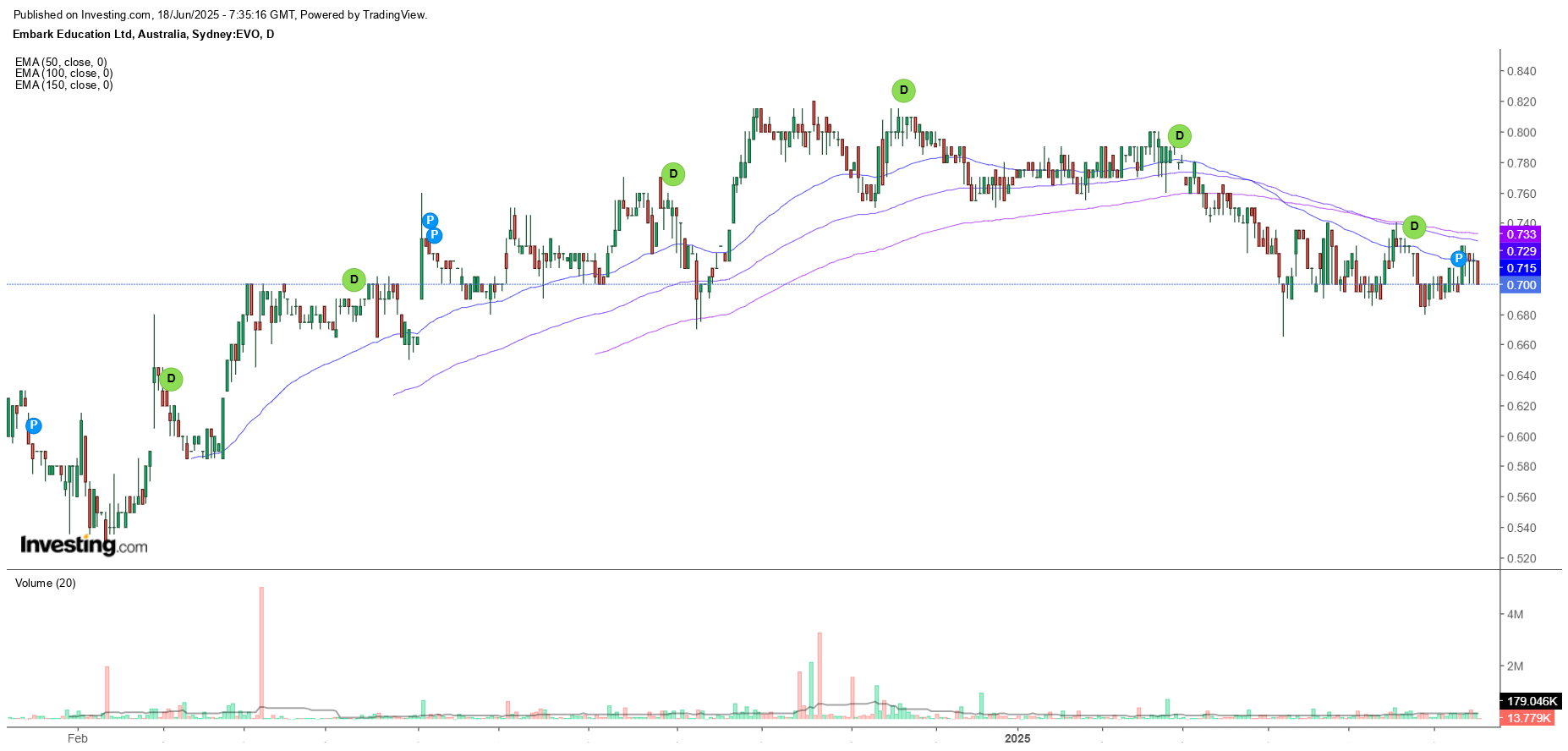Select the EMA (100, close, 0) legend entry
Viewport: 1568px width, 751px height.
click(63, 74)
